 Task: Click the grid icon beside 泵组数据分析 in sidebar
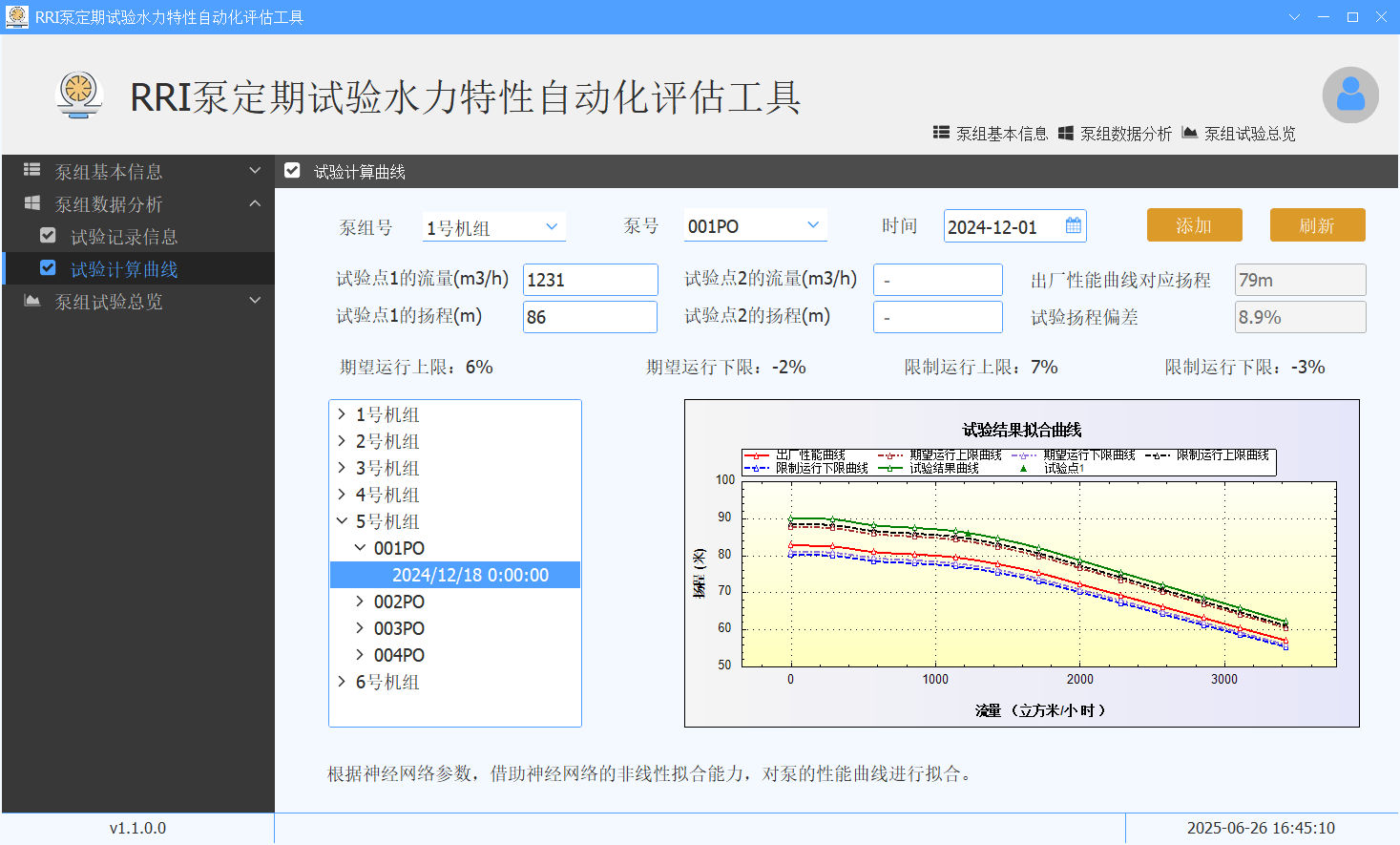(x=32, y=203)
